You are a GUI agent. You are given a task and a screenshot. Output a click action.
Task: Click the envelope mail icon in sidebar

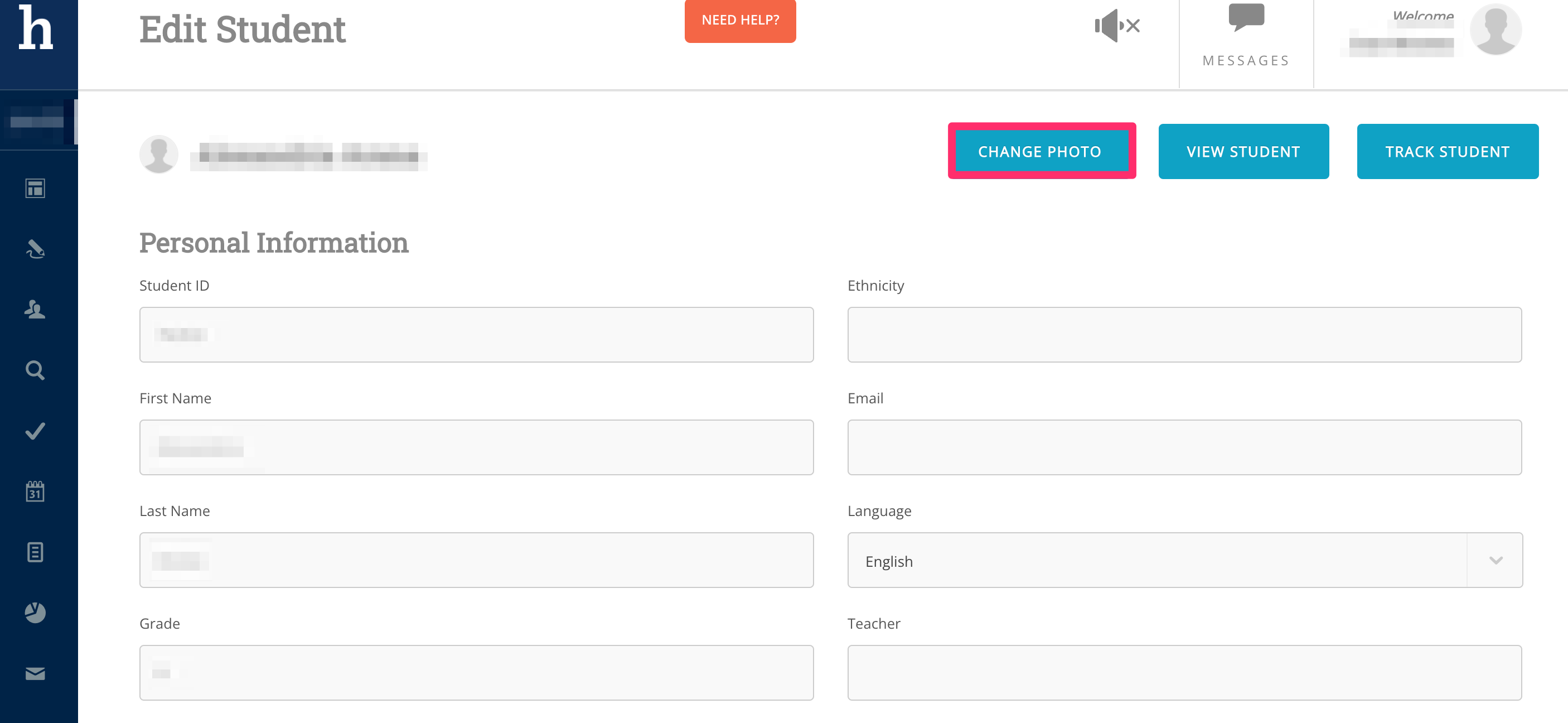[x=35, y=673]
